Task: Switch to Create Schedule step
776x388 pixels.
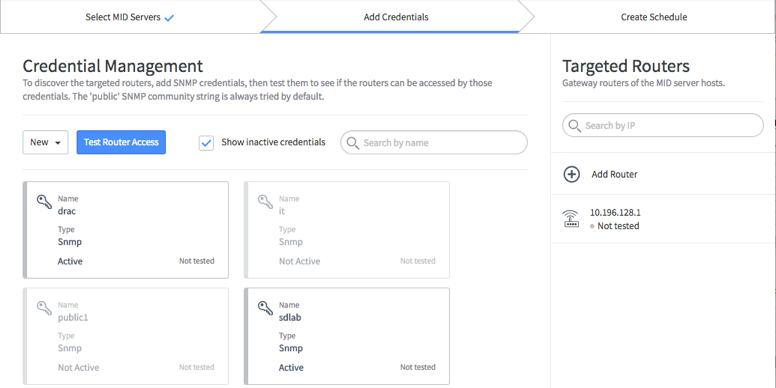Action: coord(654,17)
